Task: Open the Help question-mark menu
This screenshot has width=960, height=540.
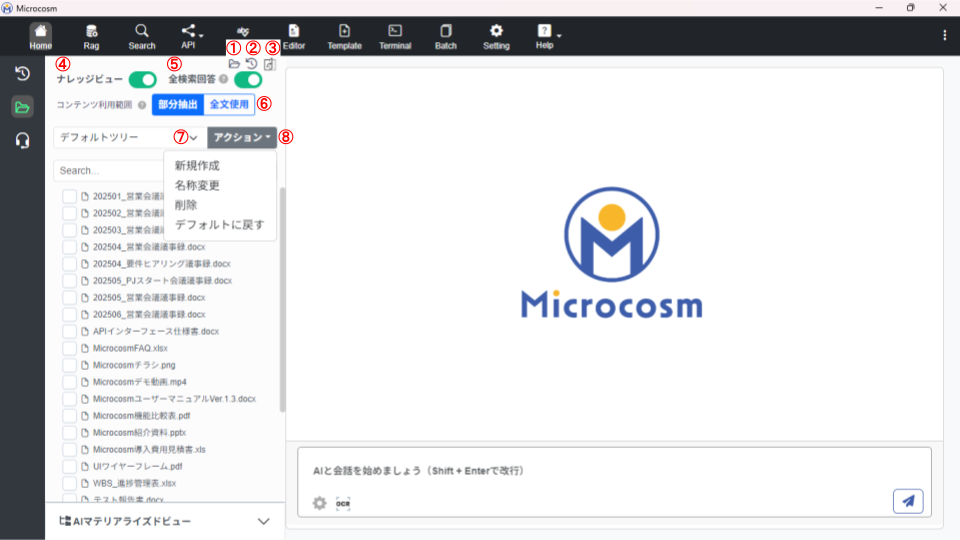Action: (x=544, y=37)
